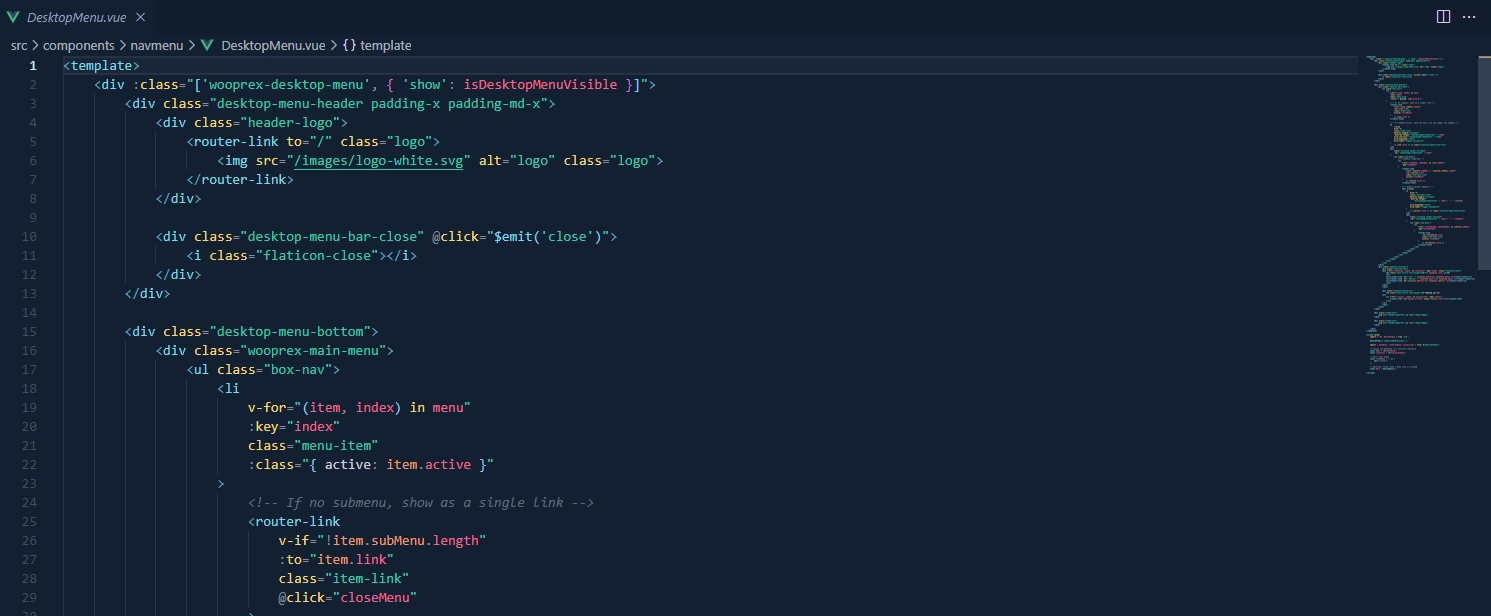The height and width of the screenshot is (616, 1491).
Task: Expand the components breadcrumb folder
Action: tap(78, 45)
